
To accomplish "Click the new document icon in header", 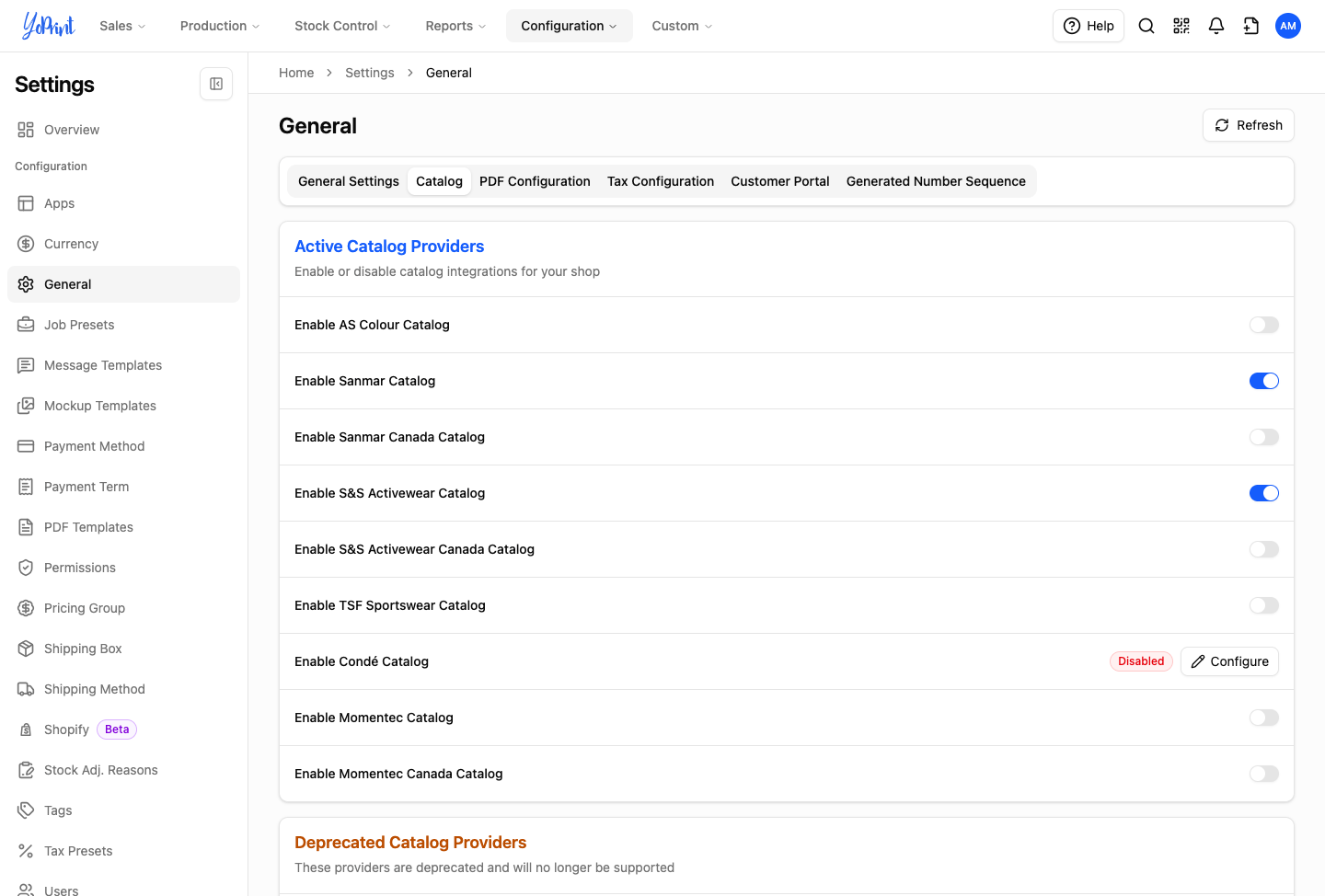I will (x=1251, y=26).
